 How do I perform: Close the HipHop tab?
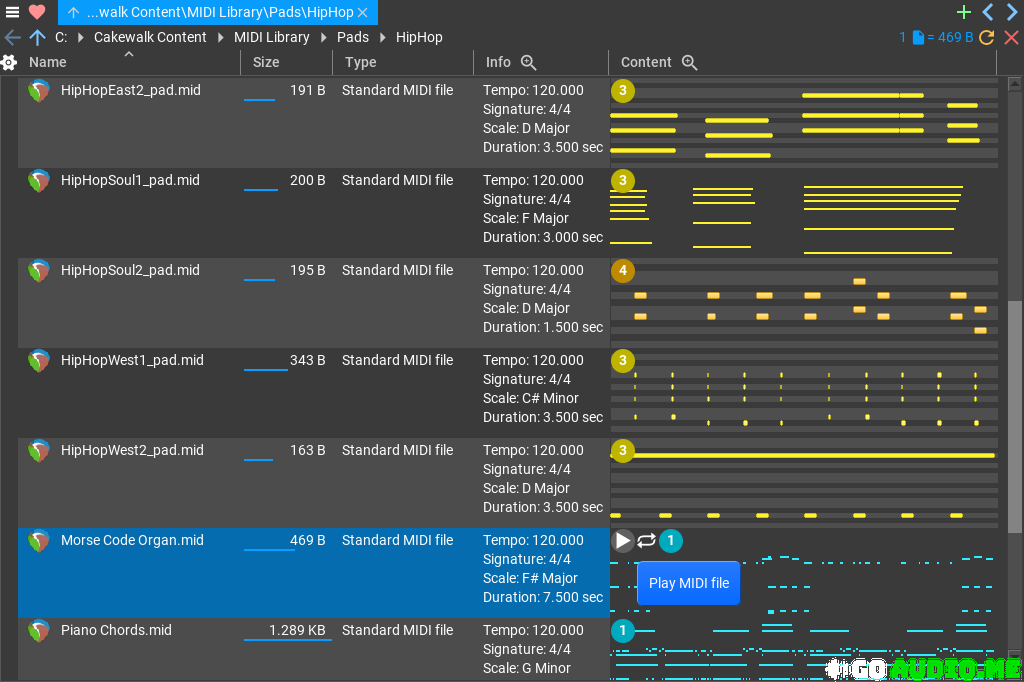point(363,12)
